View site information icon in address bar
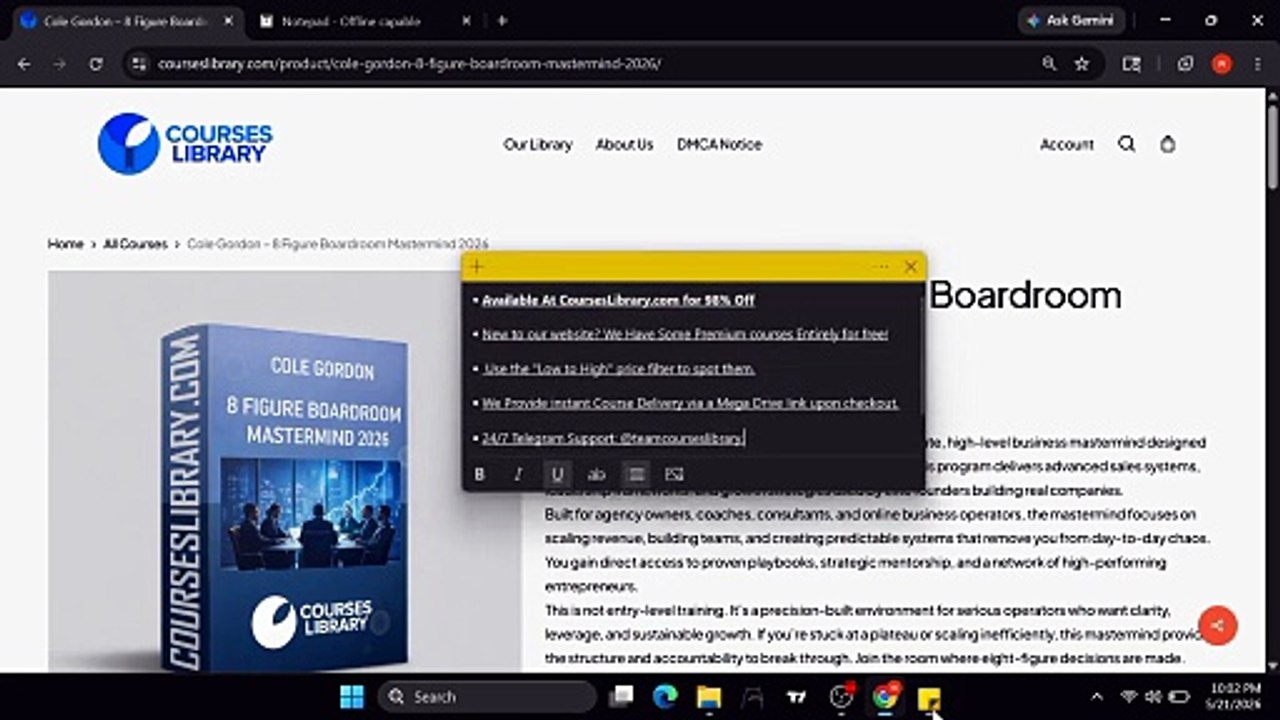The height and width of the screenshot is (720, 1280). coord(140,64)
